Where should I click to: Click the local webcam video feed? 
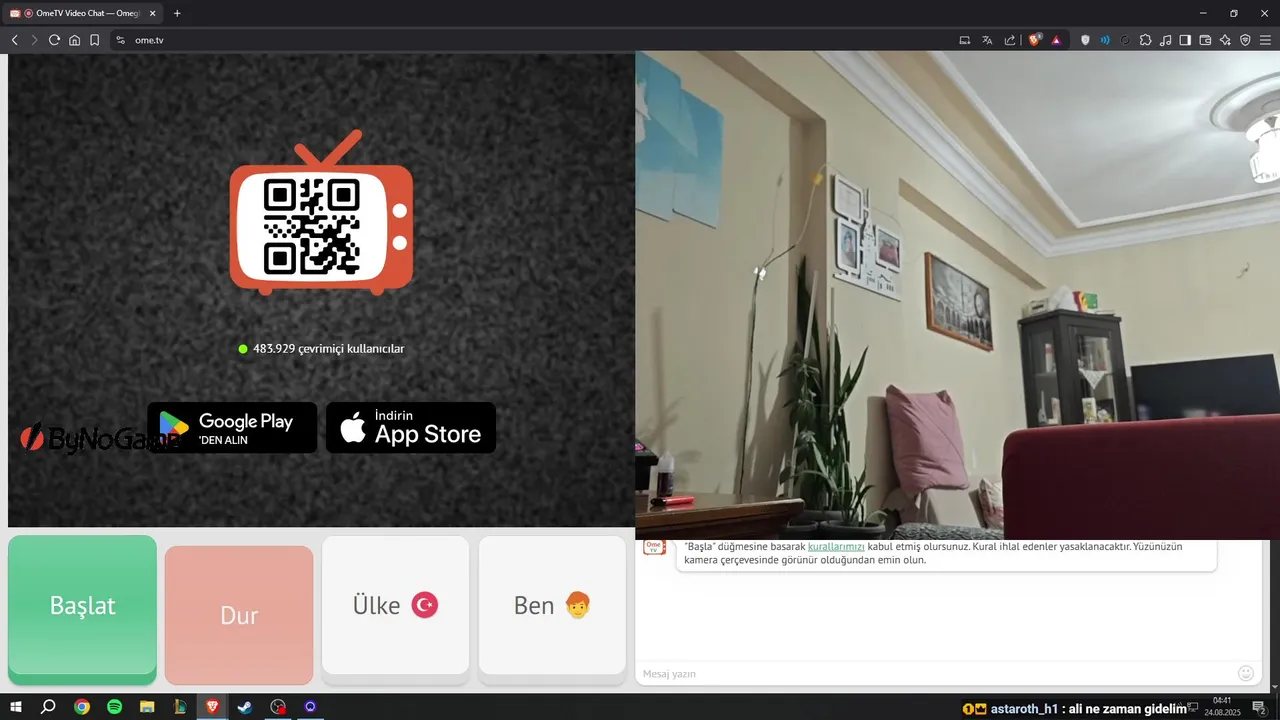coord(957,296)
